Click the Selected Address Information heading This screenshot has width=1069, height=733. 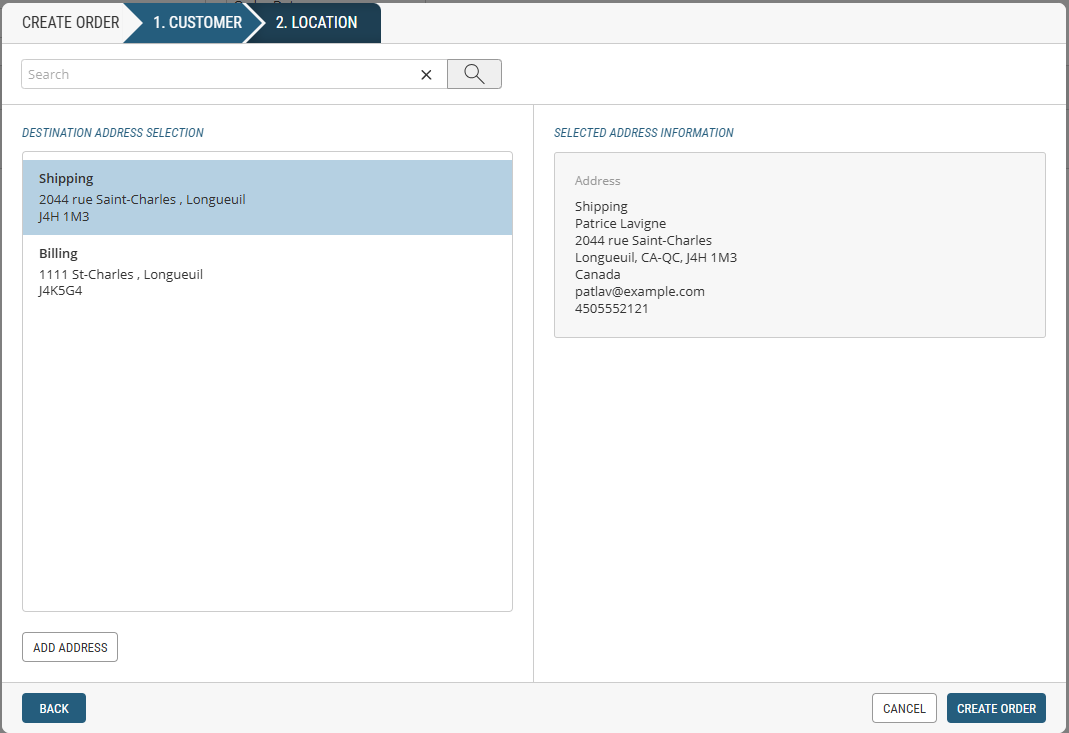pyautogui.click(x=644, y=132)
